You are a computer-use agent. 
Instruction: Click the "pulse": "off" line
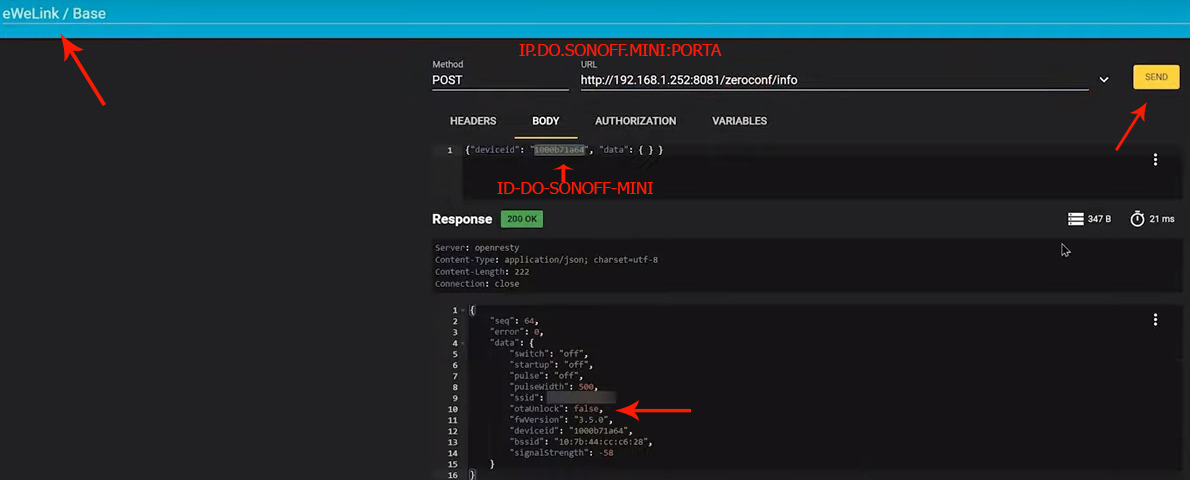[546, 376]
